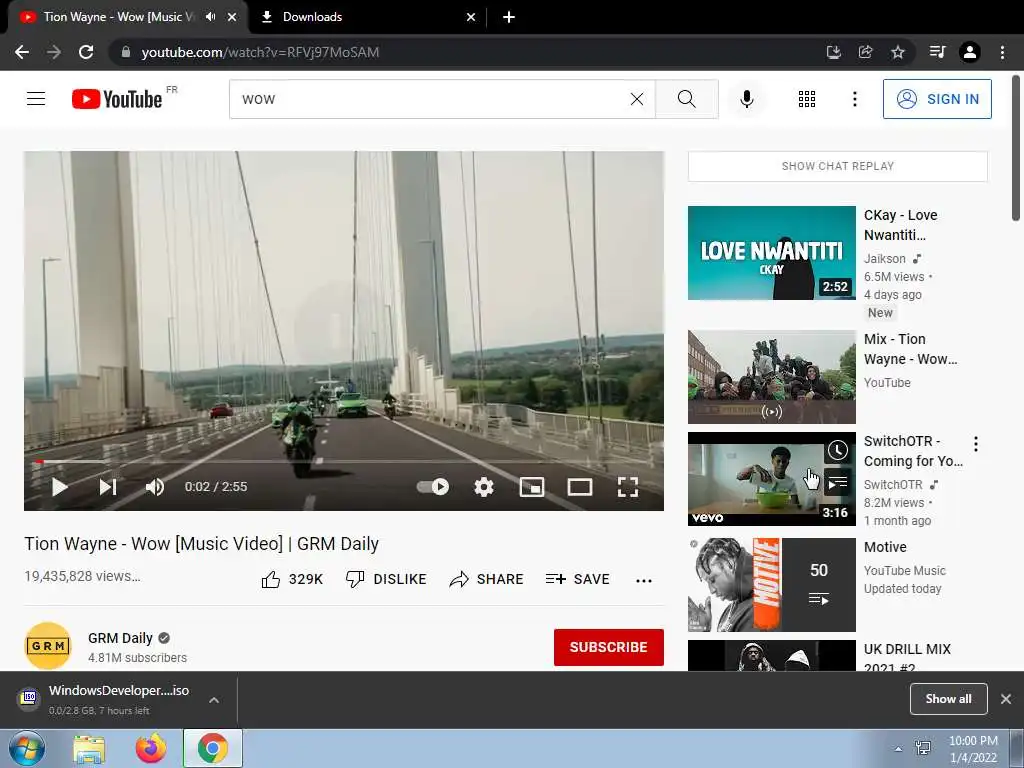The image size is (1024, 768).
Task: Open the Mix - Tion Wayne thumbnail
Action: click(771, 377)
